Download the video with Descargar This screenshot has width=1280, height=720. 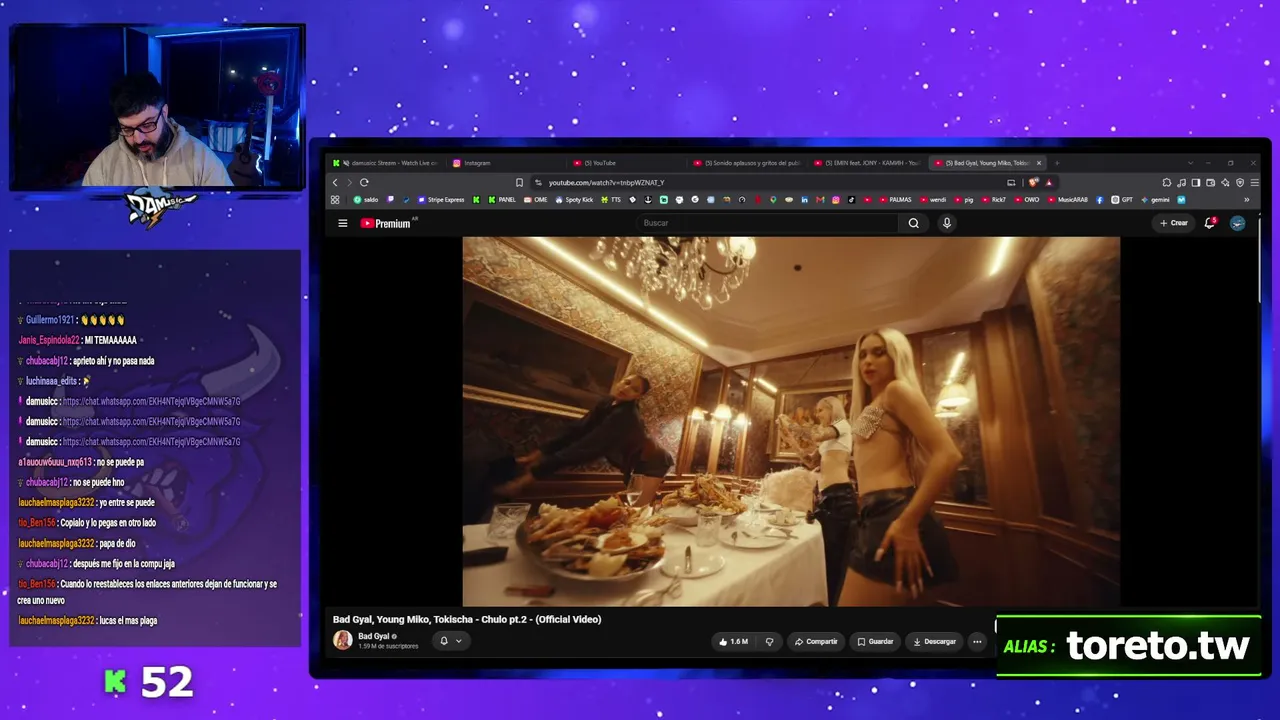[935, 642]
